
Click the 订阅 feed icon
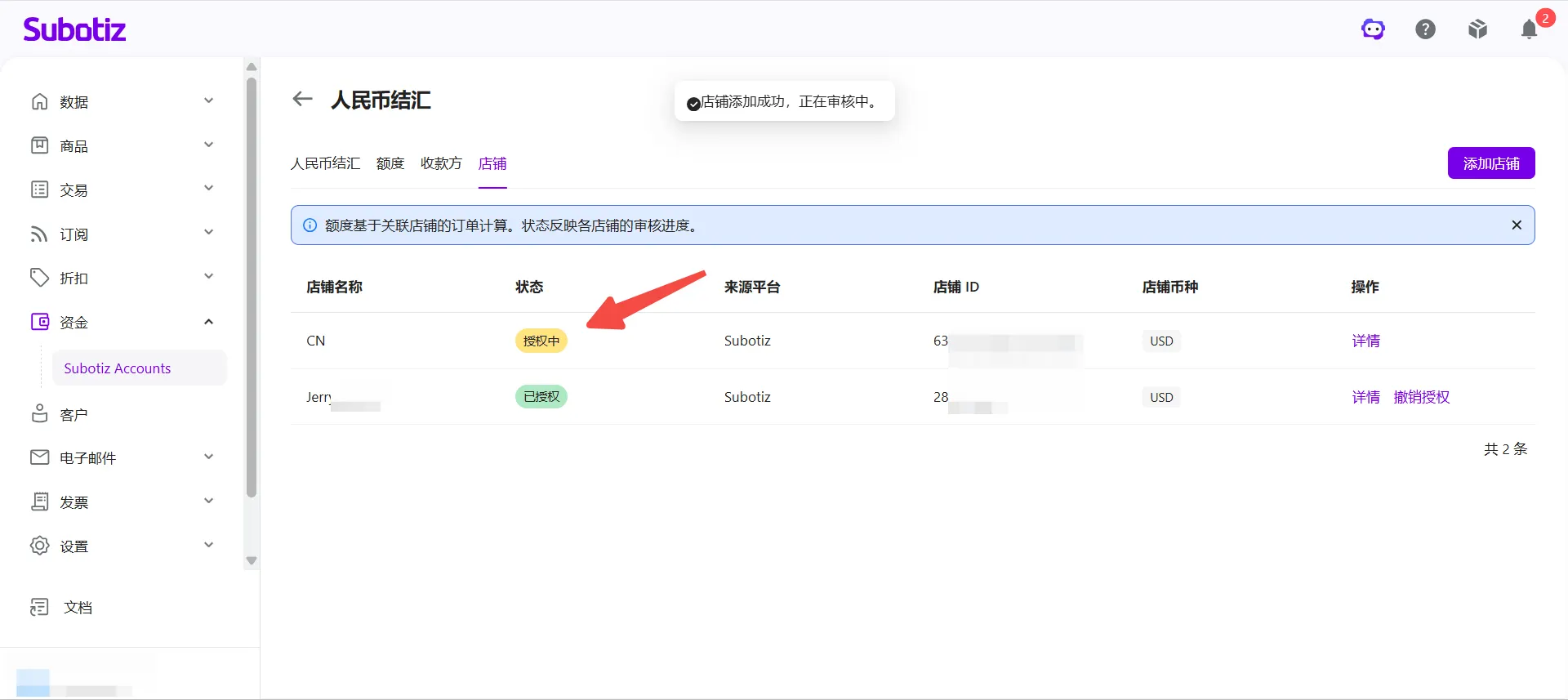(x=39, y=234)
